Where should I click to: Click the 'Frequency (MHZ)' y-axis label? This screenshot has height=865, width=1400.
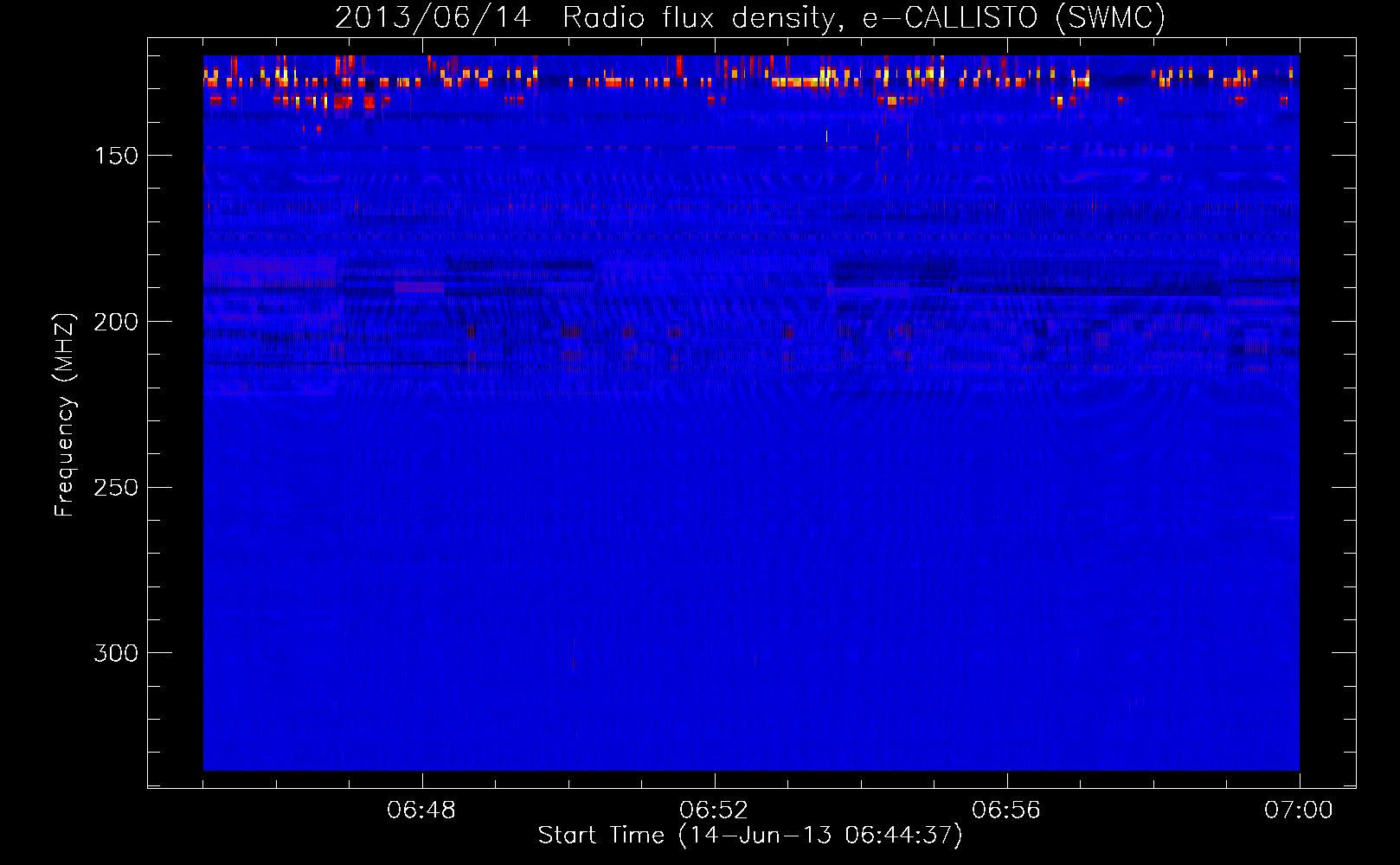coord(65,415)
